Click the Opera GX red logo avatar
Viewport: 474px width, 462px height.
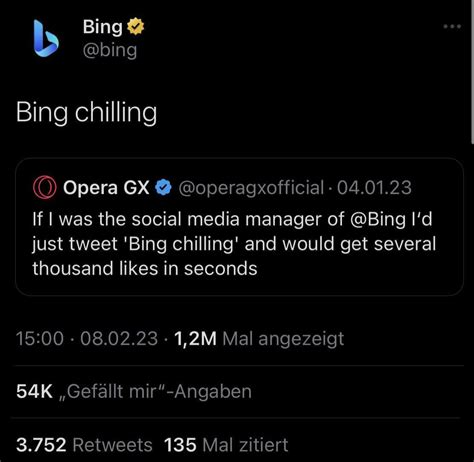pos(45,188)
